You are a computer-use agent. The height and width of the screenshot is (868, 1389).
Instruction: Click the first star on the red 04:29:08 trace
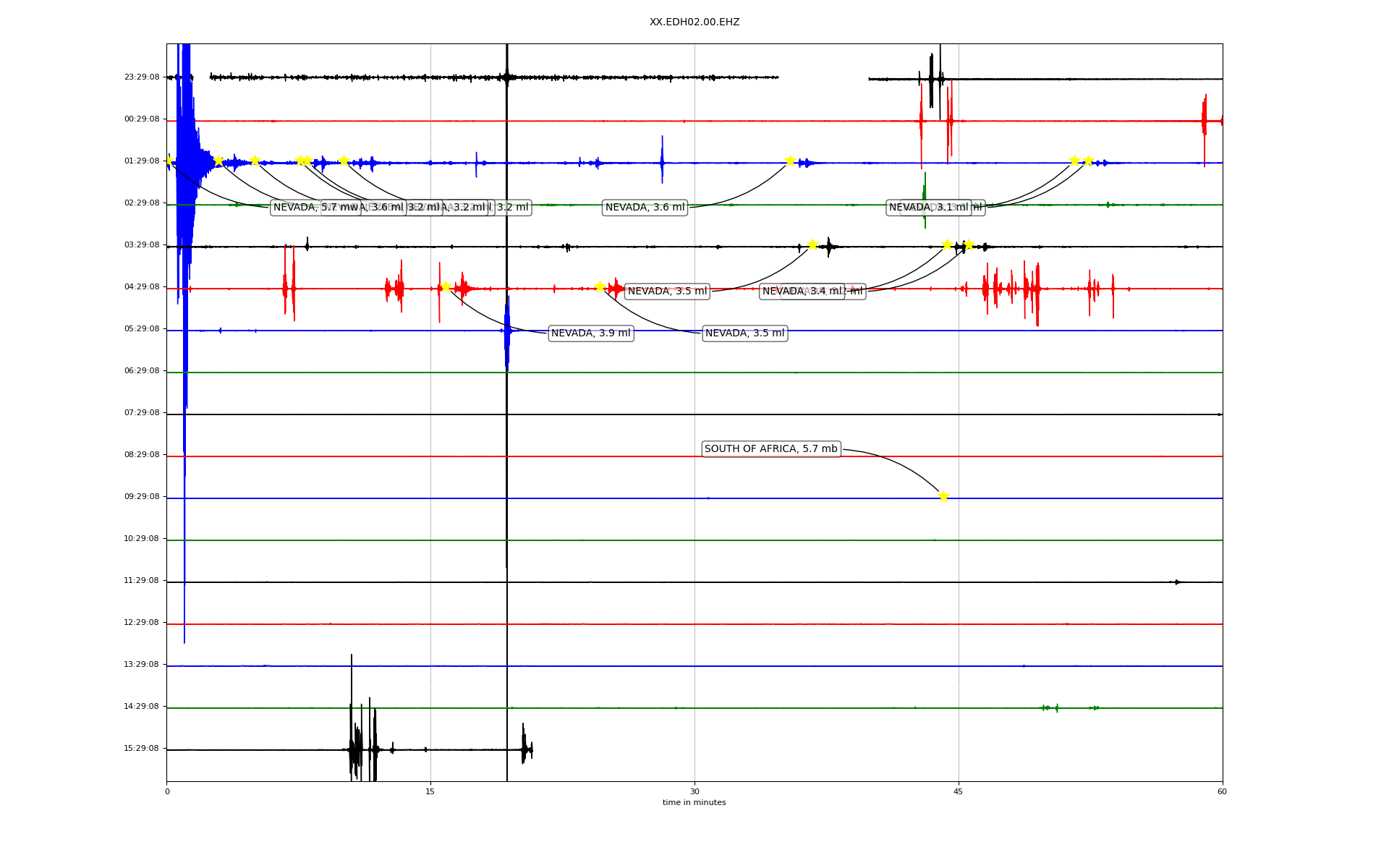tap(446, 287)
